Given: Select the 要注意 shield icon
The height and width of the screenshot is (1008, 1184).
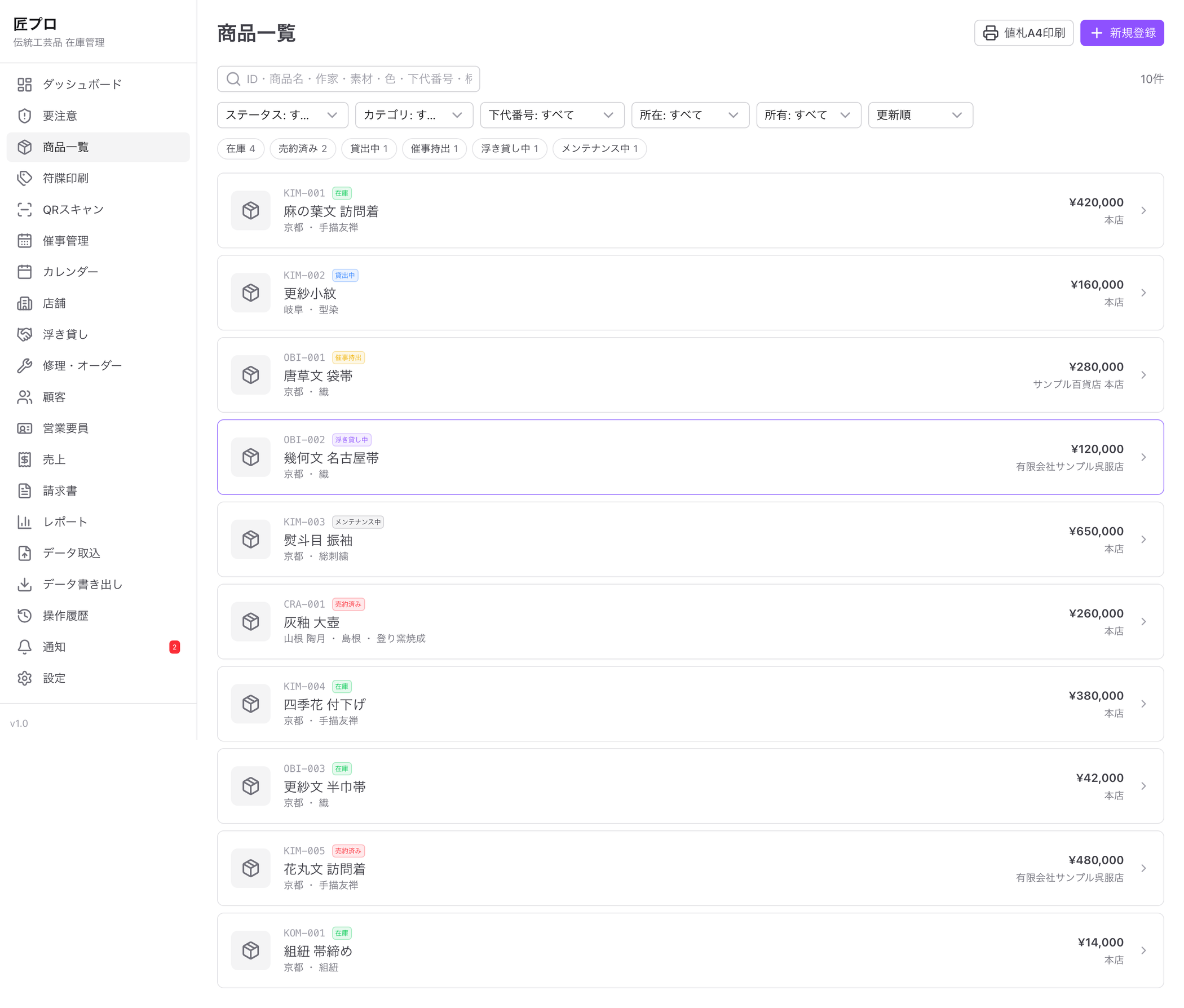Looking at the screenshot, I should 25,116.
